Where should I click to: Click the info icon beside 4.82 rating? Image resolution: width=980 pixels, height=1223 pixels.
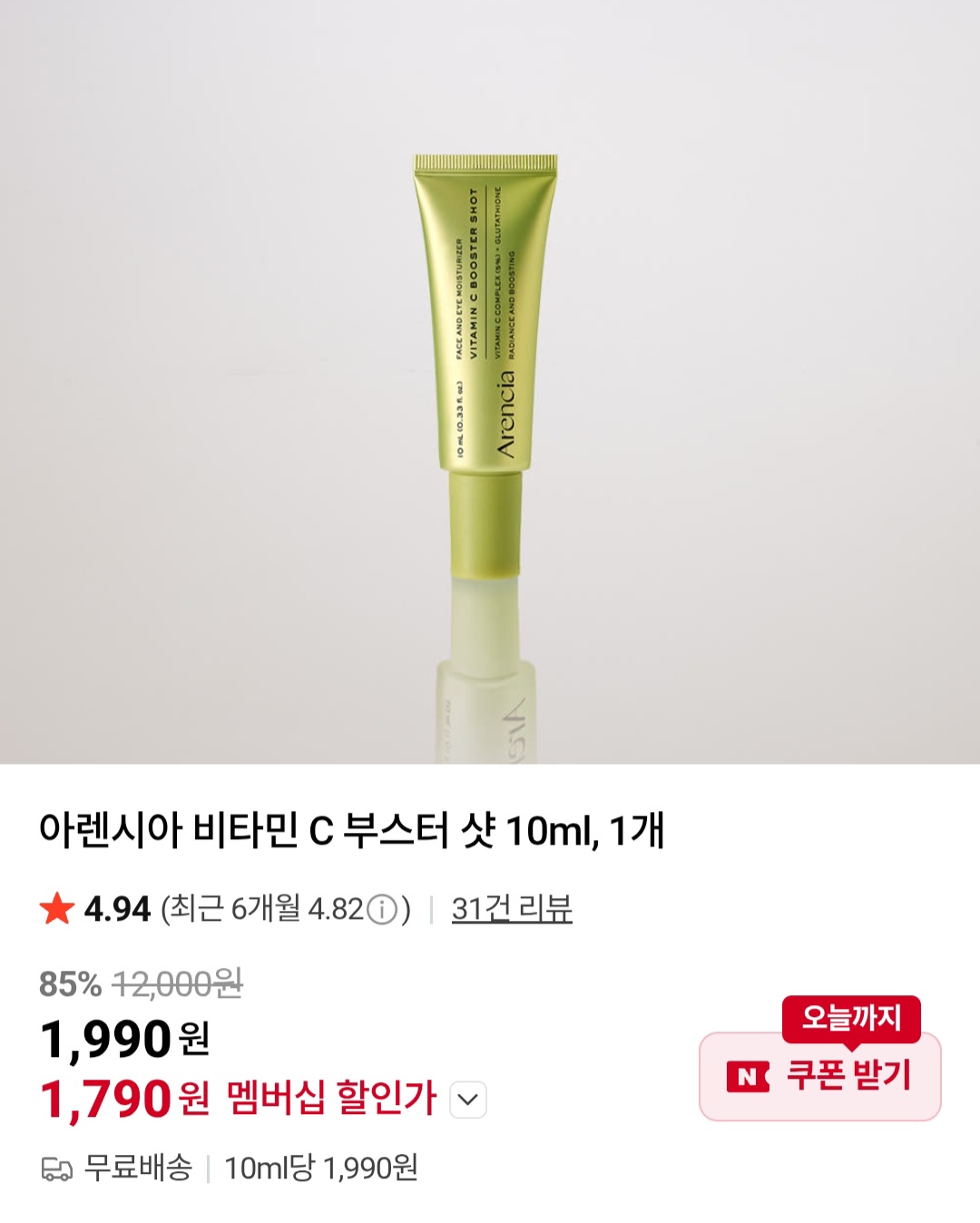coord(382,909)
